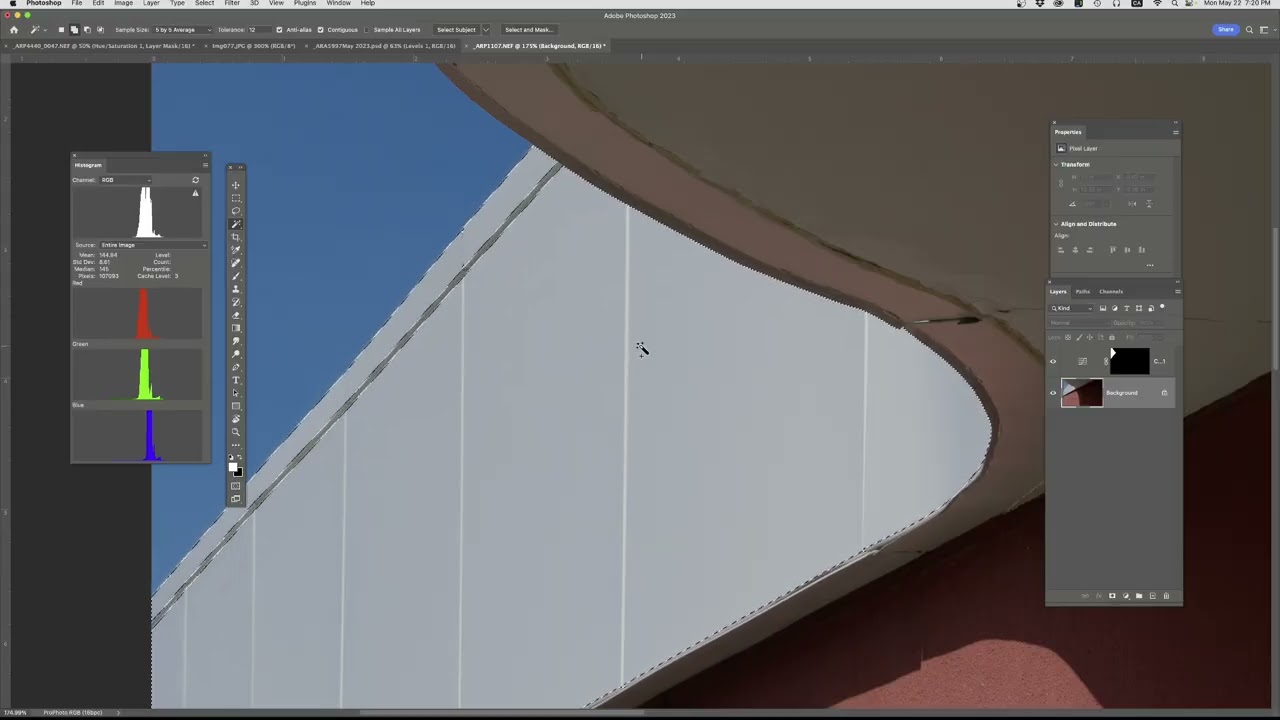Select the Horizontal Type tool

click(236, 378)
